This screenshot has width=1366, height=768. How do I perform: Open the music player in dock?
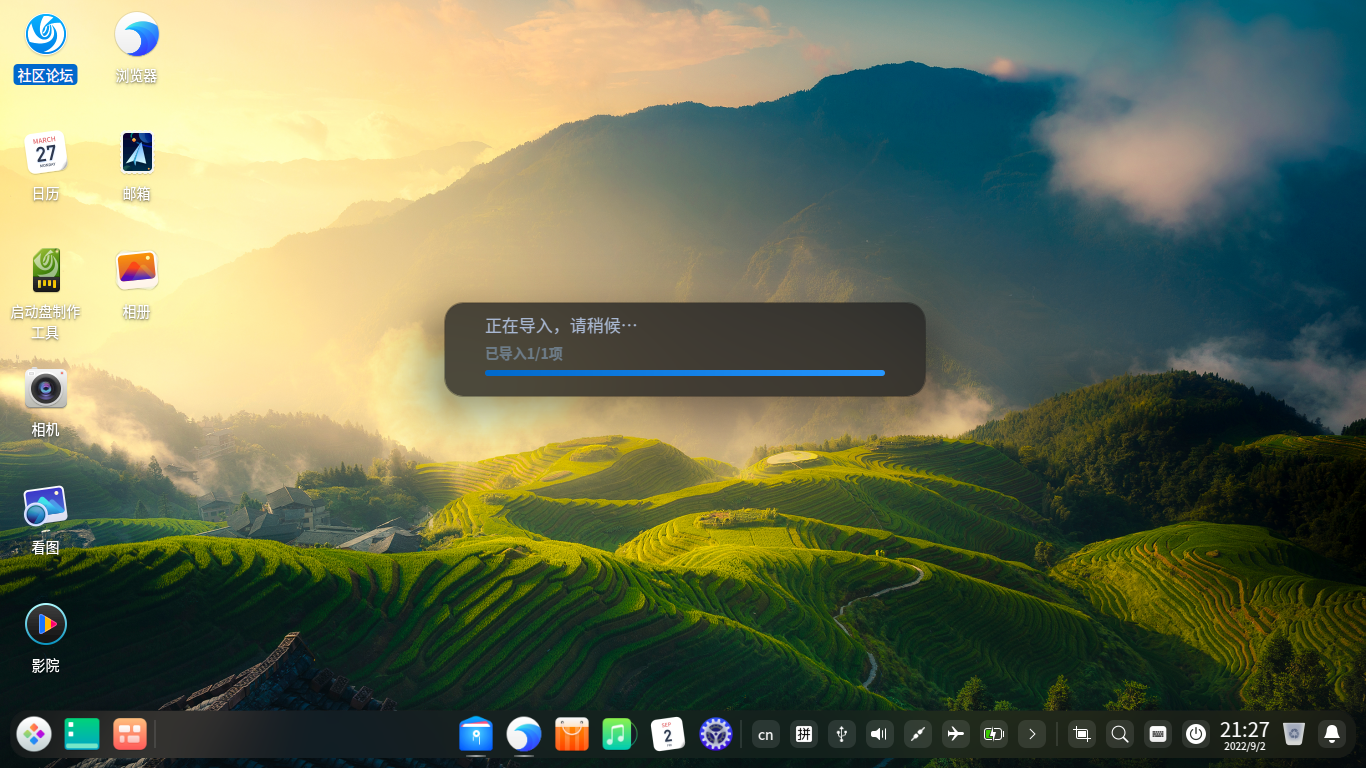pos(619,734)
